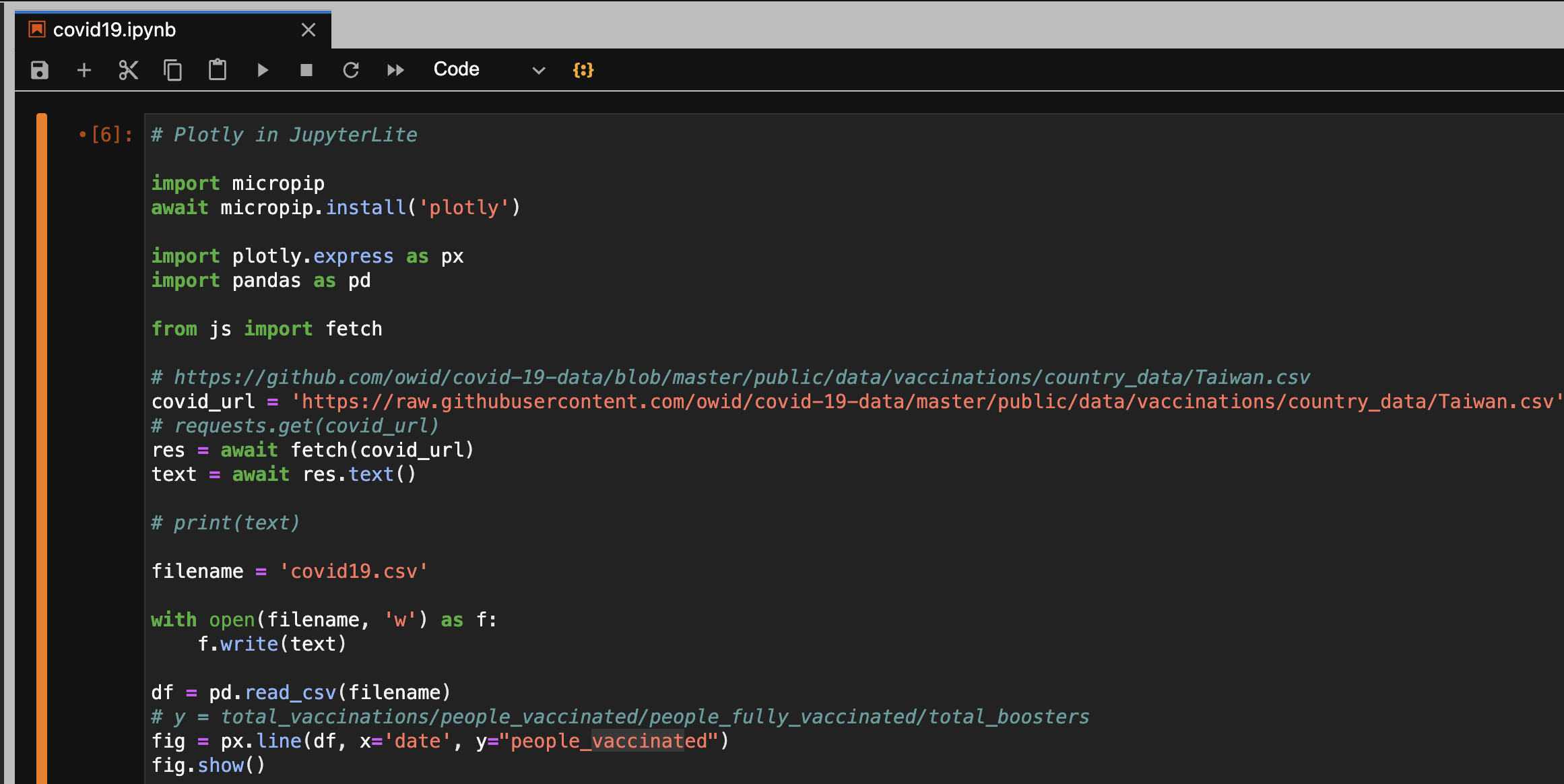The image size is (1564, 784).
Task: Cut the selected cell
Action: click(128, 69)
